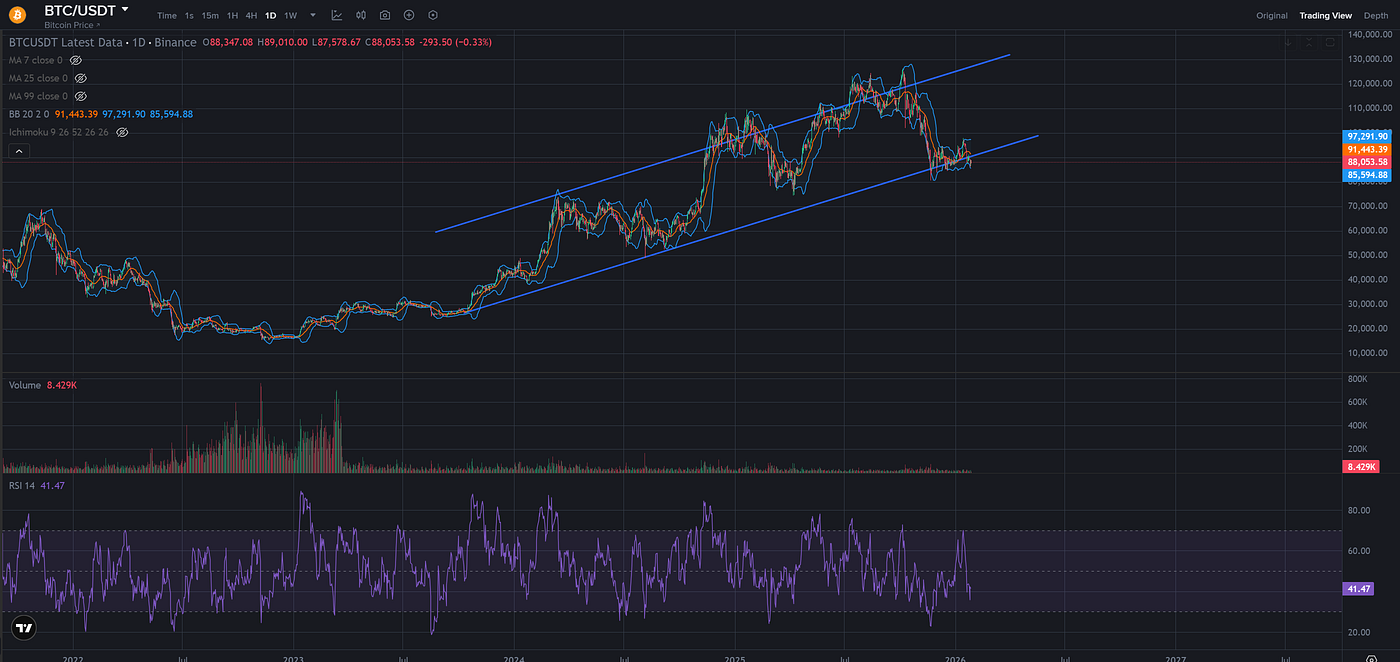Select the 4H interval

pos(251,15)
